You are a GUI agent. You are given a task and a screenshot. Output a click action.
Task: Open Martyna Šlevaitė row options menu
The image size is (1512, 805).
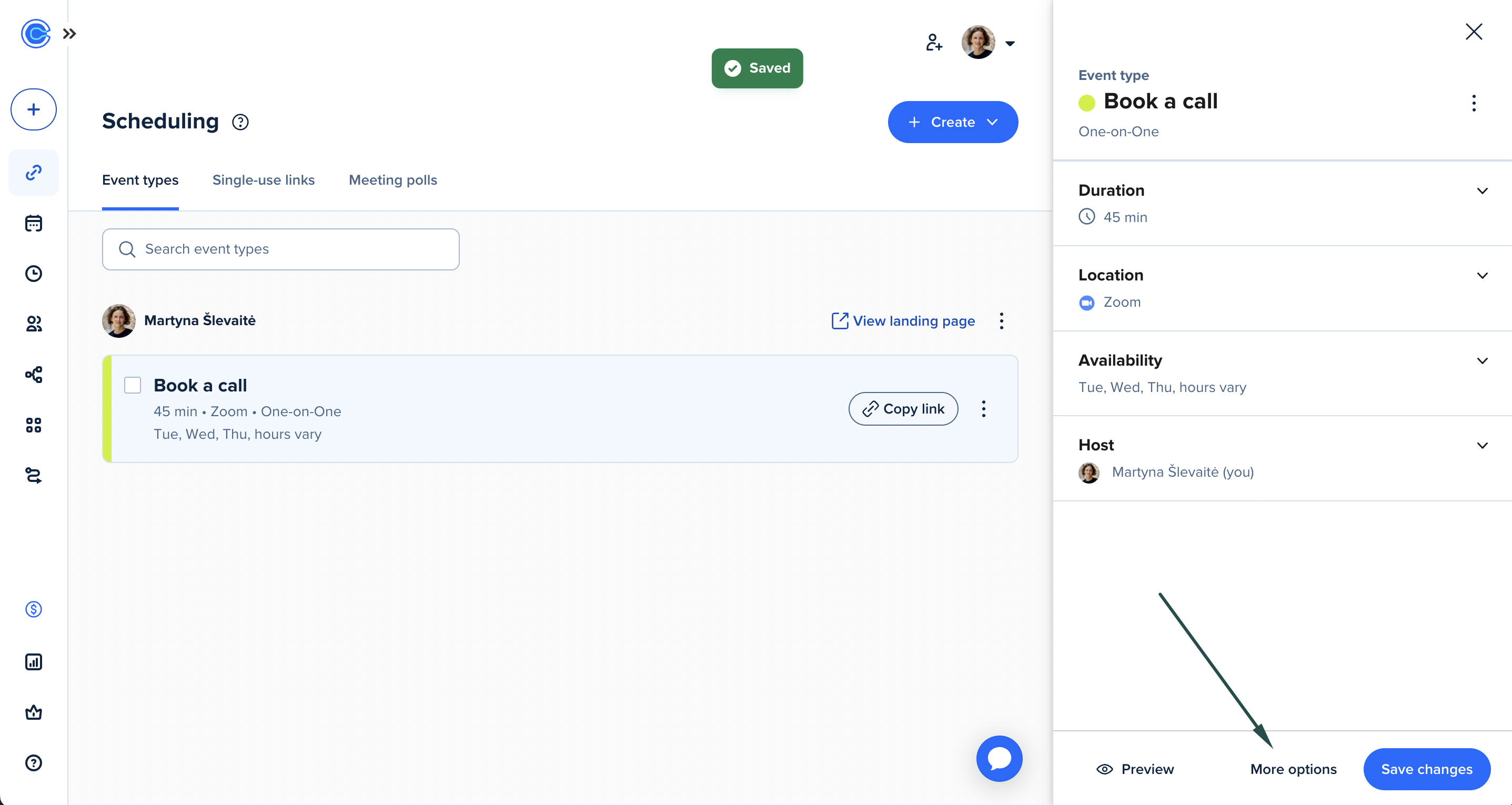tap(1002, 321)
